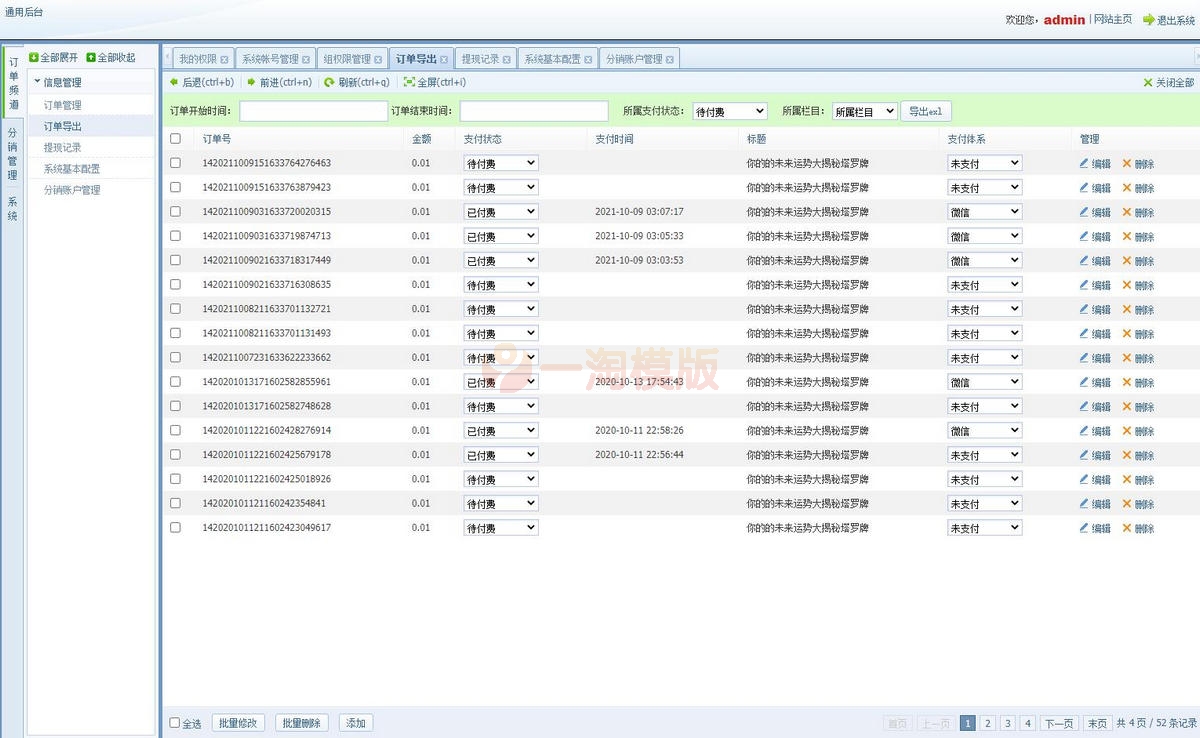
Task: Click the 订单开始时间 input field
Action: 313,112
